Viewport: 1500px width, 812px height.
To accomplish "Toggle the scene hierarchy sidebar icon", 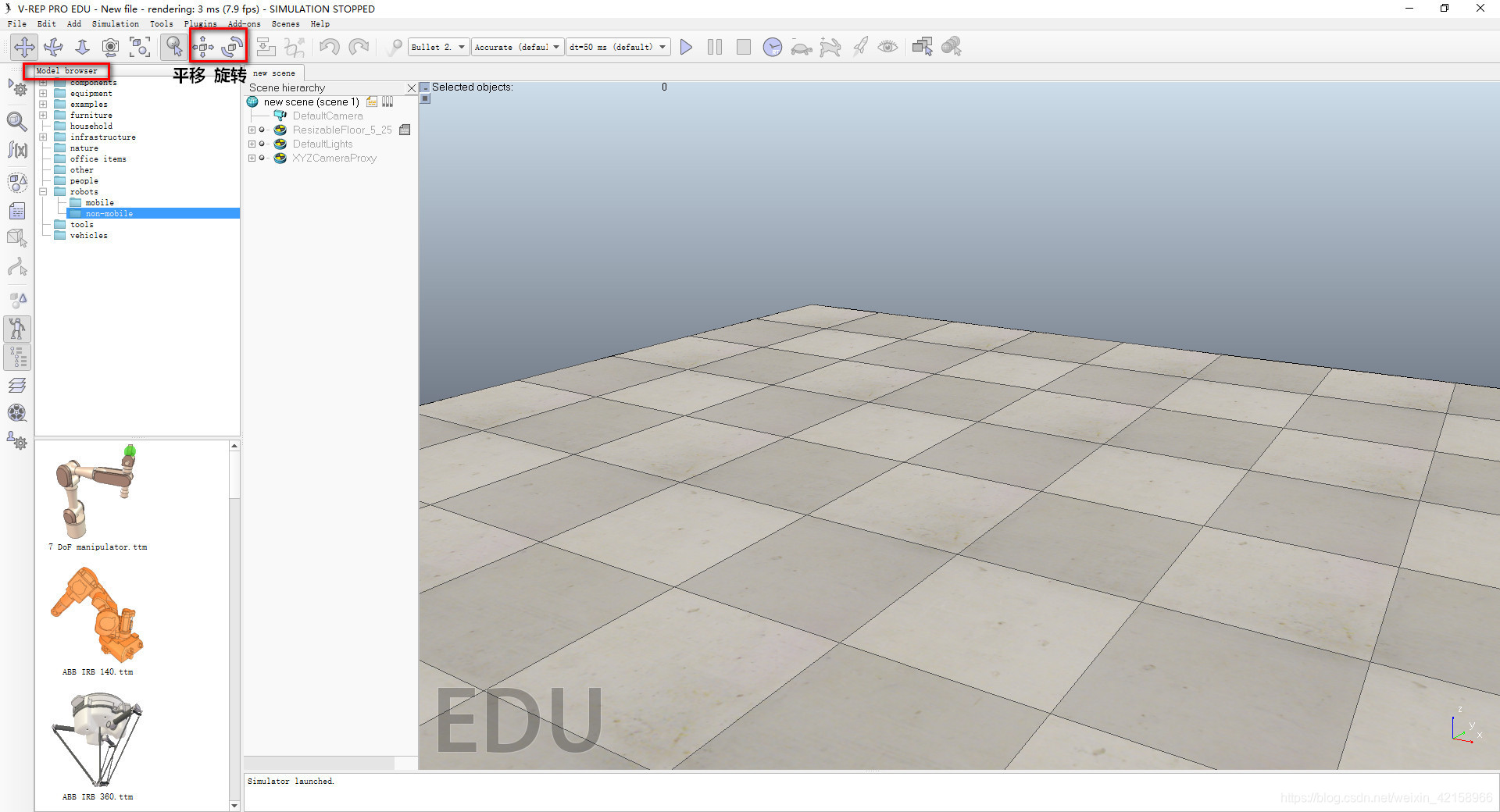I will click(17, 357).
